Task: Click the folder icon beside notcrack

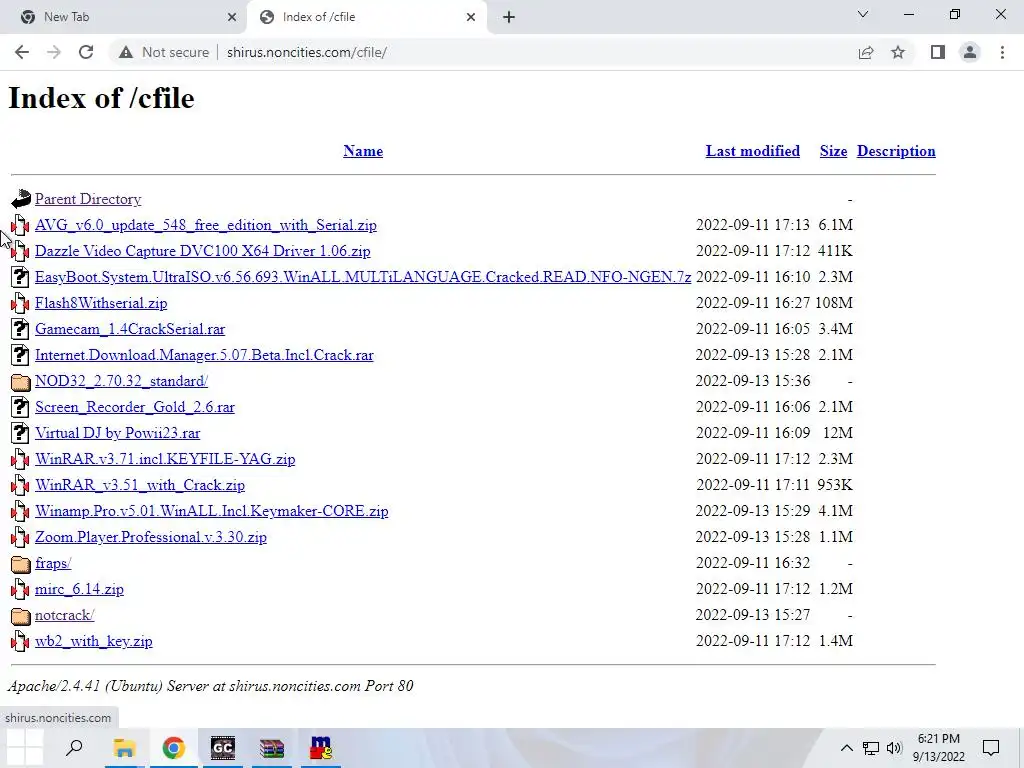Action: (21, 616)
